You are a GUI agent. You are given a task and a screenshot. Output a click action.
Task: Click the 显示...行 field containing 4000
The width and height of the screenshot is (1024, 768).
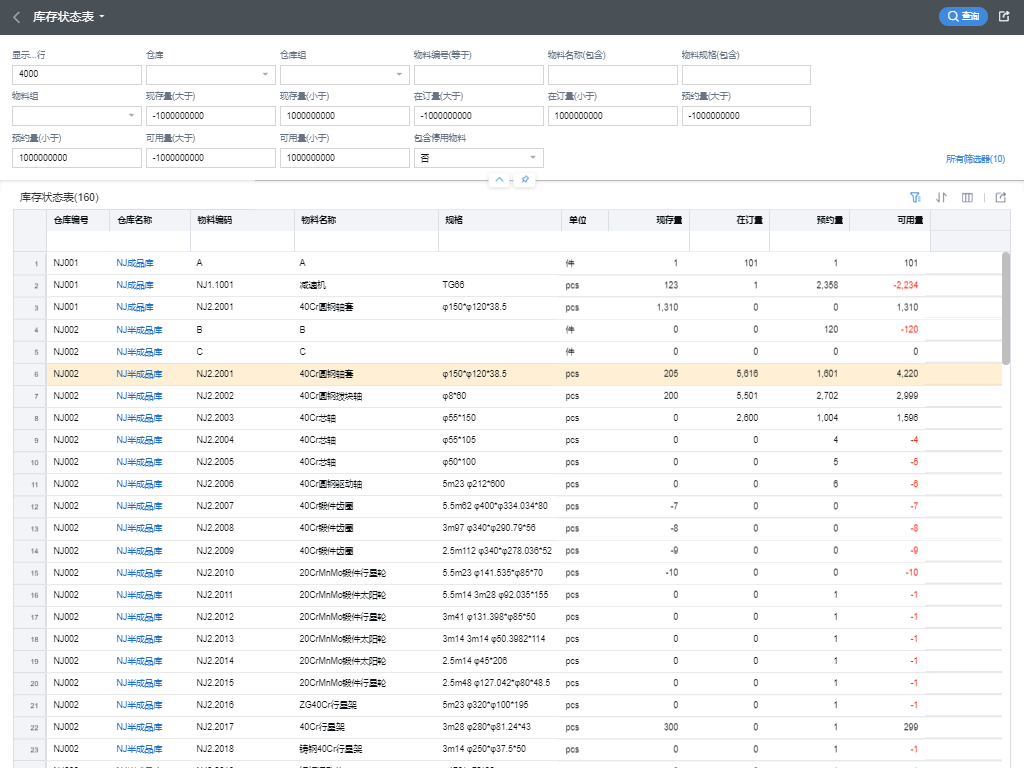pos(76,74)
